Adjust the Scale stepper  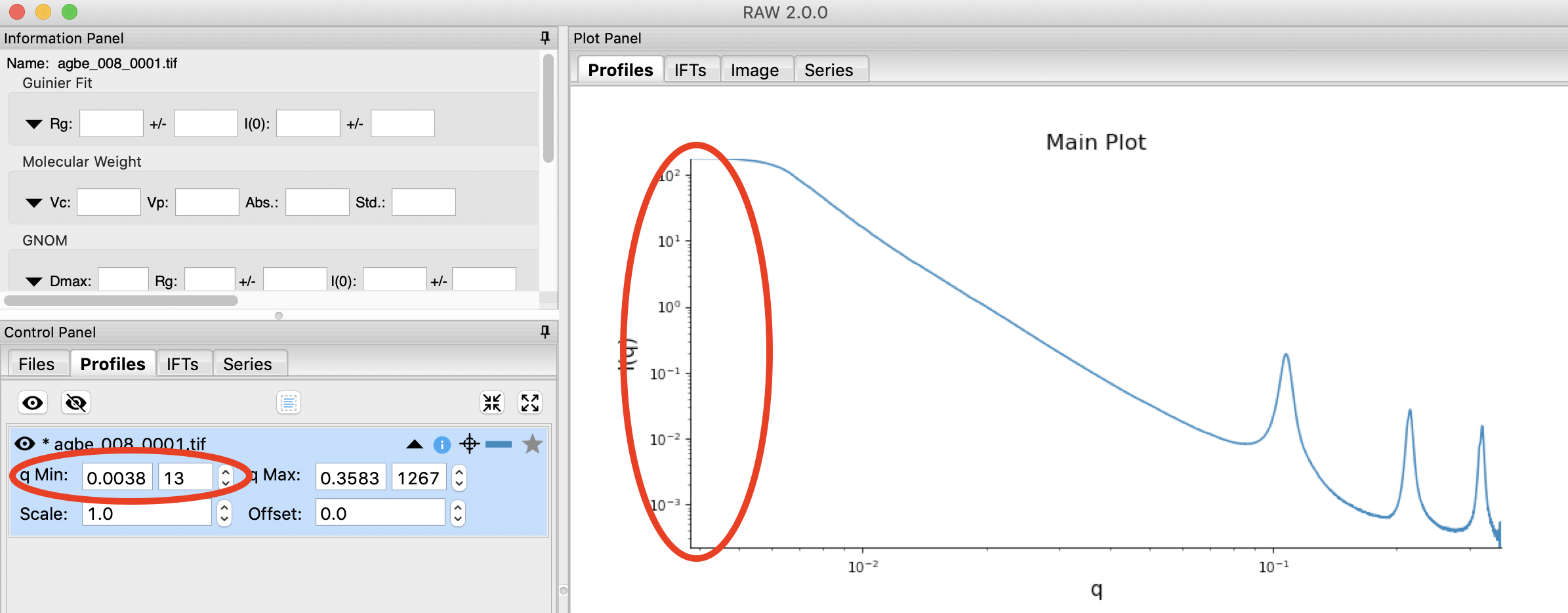(x=224, y=513)
